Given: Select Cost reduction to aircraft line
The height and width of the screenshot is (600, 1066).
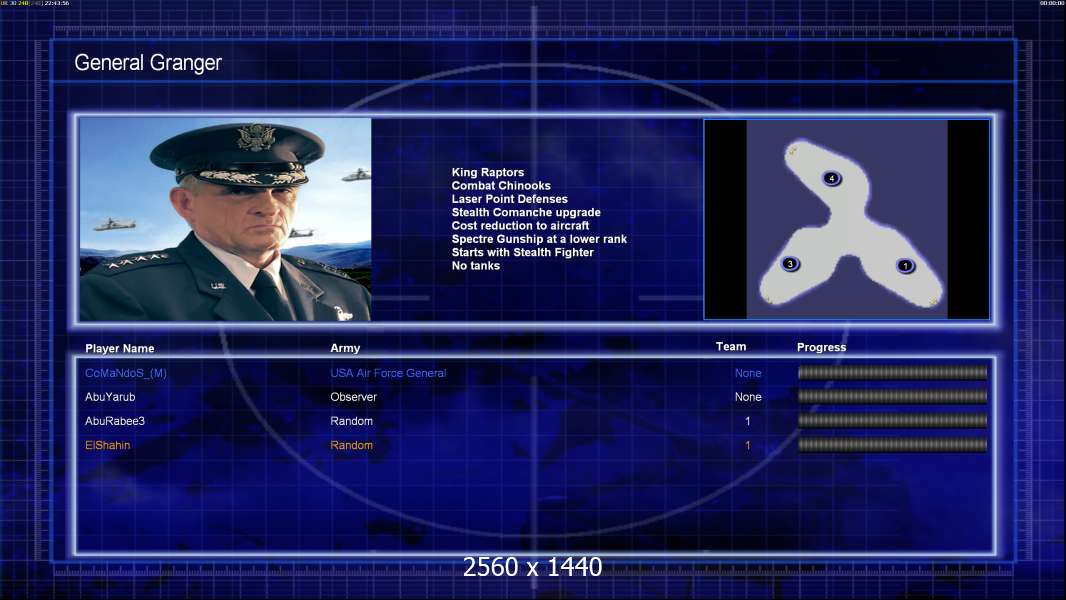Looking at the screenshot, I should pyautogui.click(x=520, y=226).
